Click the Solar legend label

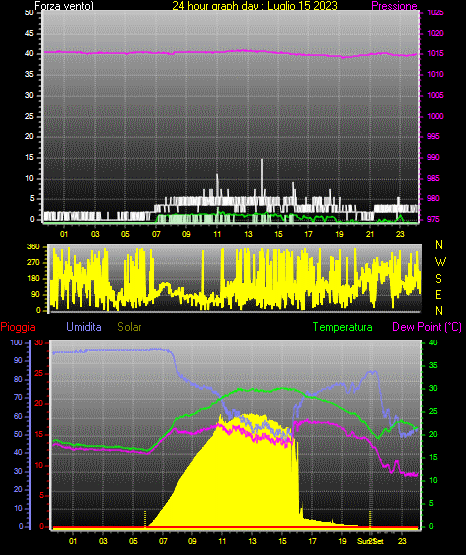(x=129, y=327)
